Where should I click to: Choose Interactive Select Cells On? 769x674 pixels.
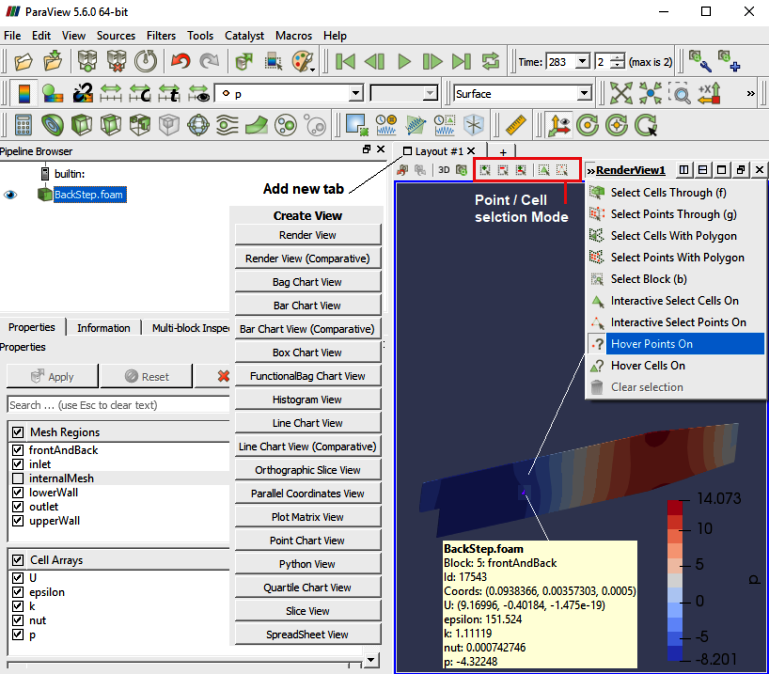tap(676, 301)
